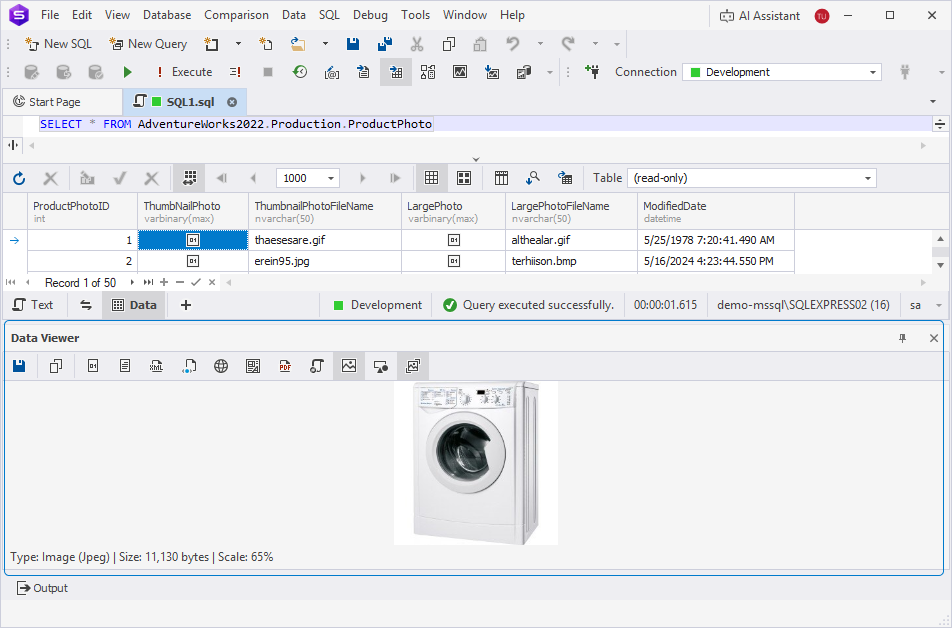
Task: Toggle grid view mode for results
Action: tap(431, 178)
